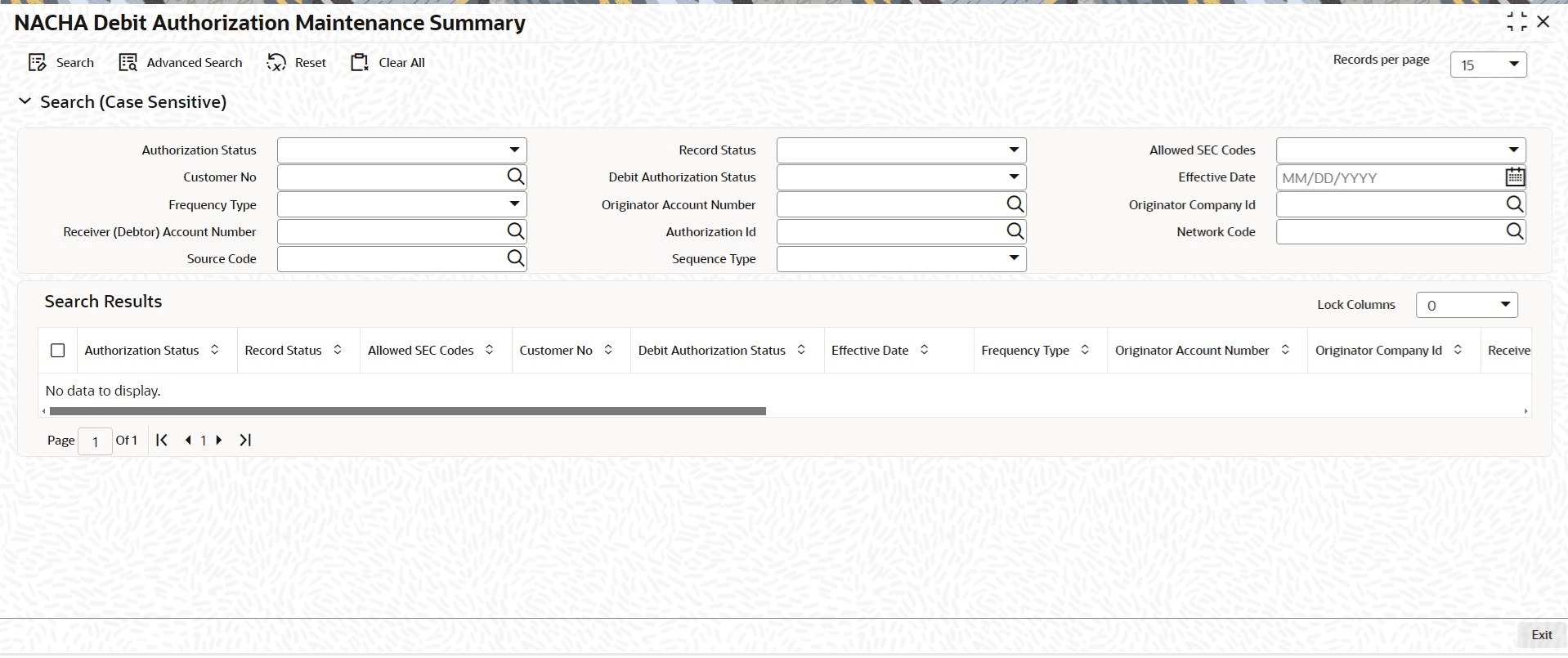The height and width of the screenshot is (658, 1568).
Task: Sort by Effective Date column
Action: [x=924, y=350]
